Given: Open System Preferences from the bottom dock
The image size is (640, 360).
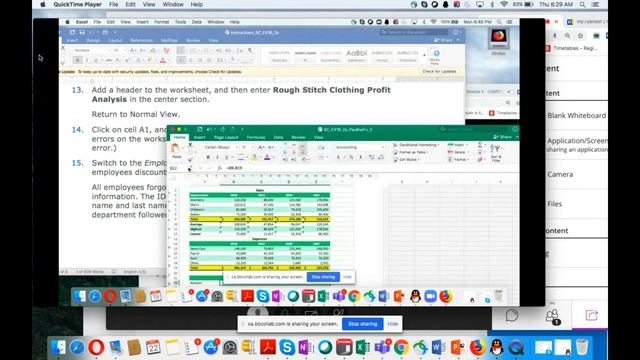Looking at the screenshot, I should 230,347.
